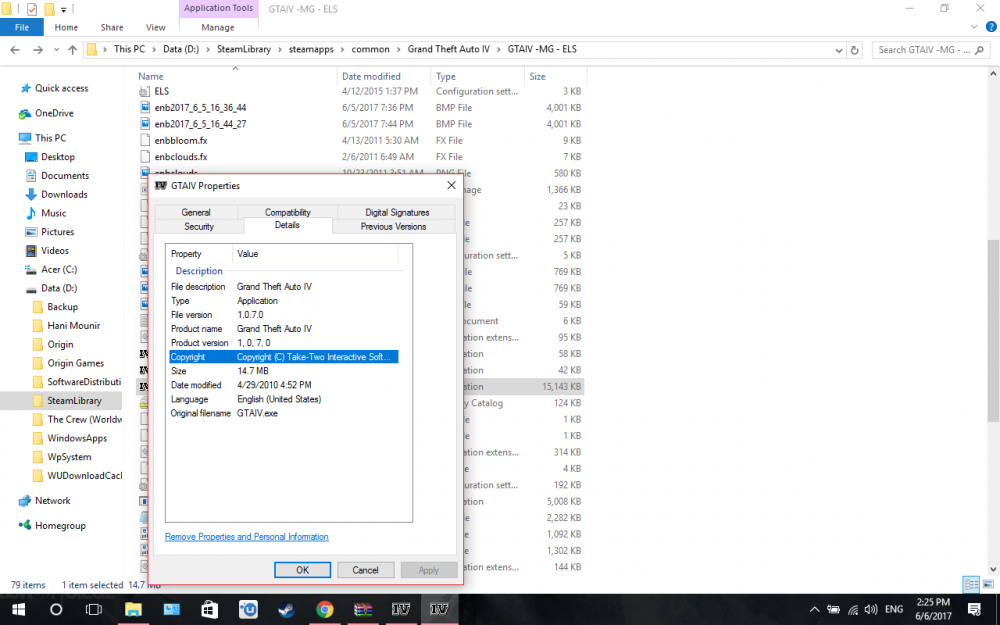Show hidden system tray icons
Viewport: 1000px width, 625px height.
click(x=814, y=610)
